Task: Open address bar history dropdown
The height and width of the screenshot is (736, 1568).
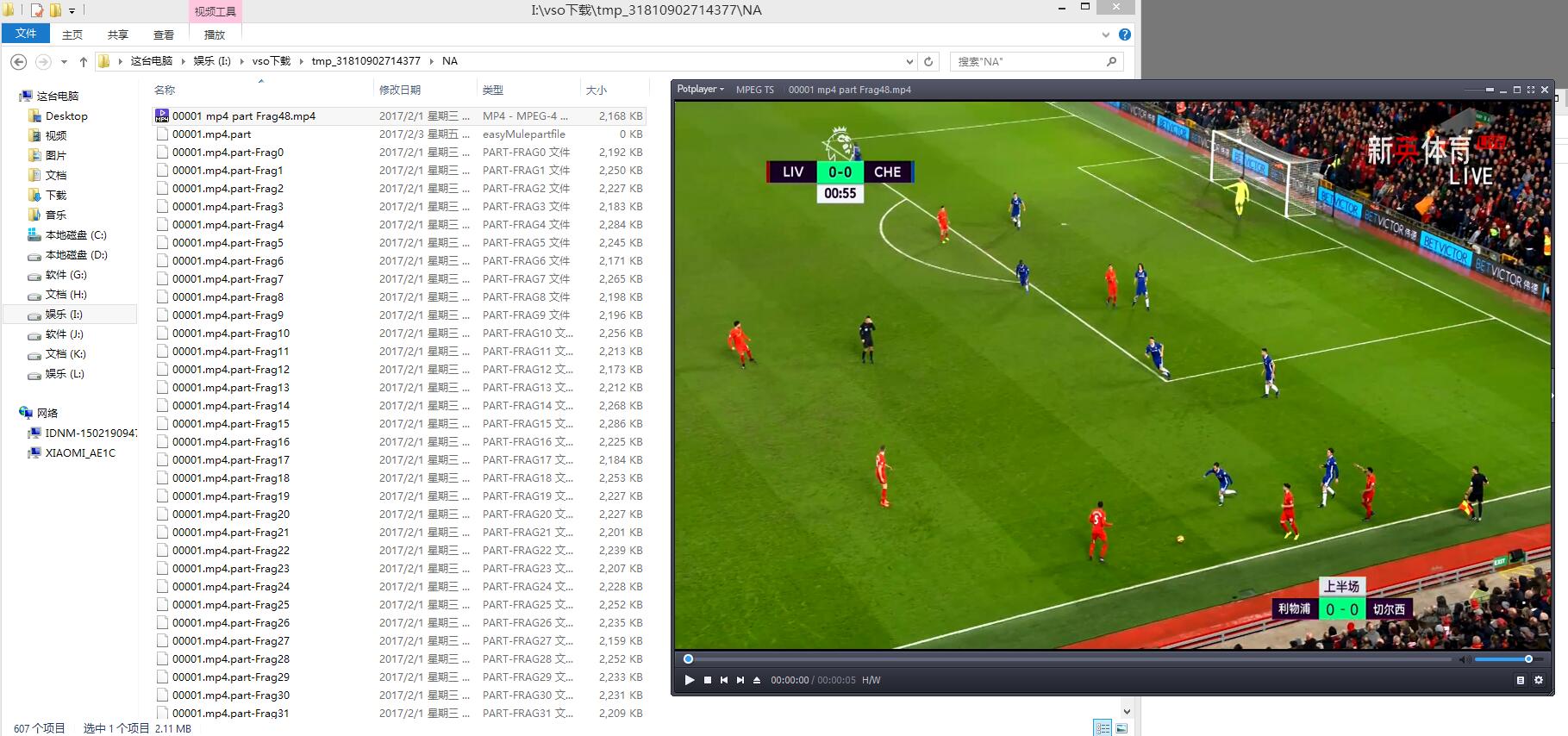Action: (909, 61)
